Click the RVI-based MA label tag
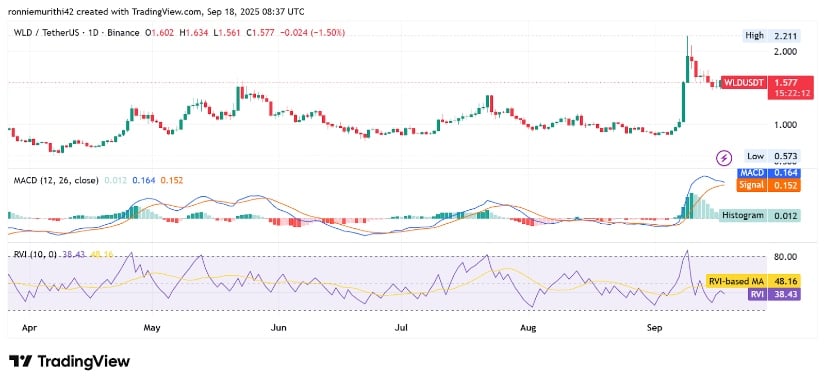The height and width of the screenshot is (384, 825). 736,281
